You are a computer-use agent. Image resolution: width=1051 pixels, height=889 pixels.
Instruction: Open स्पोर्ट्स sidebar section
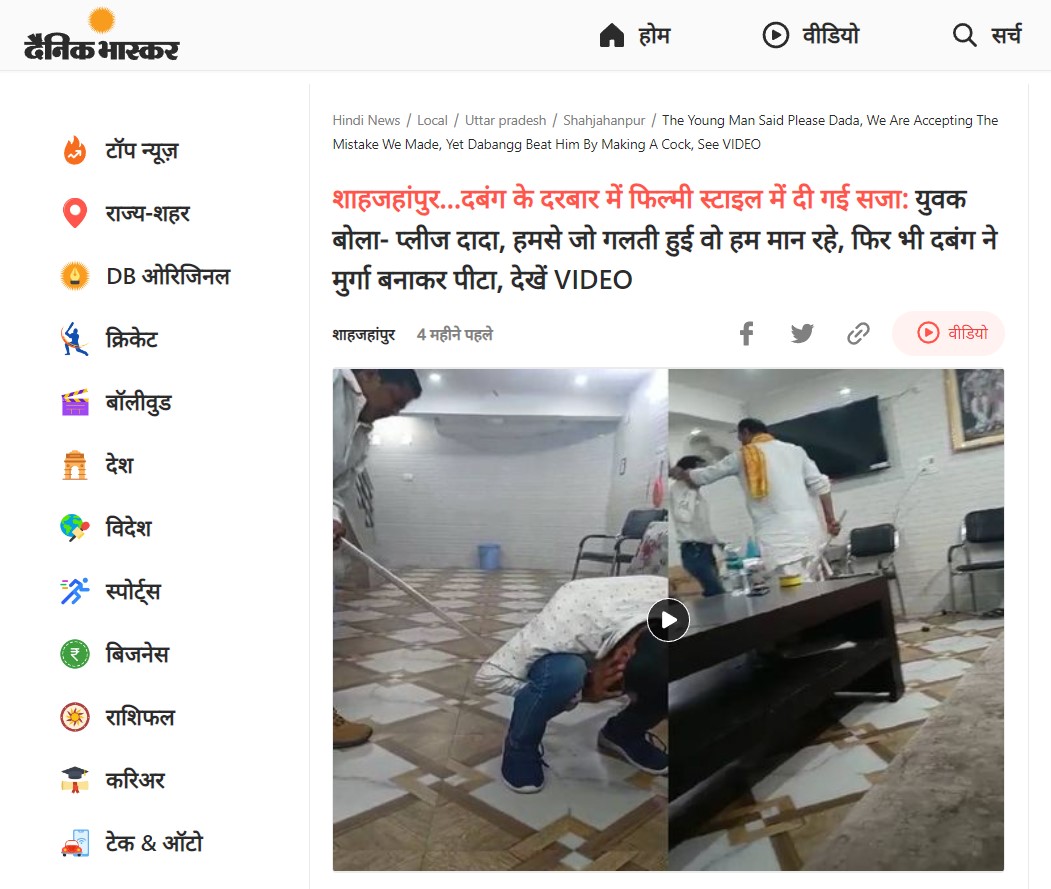[x=133, y=591]
